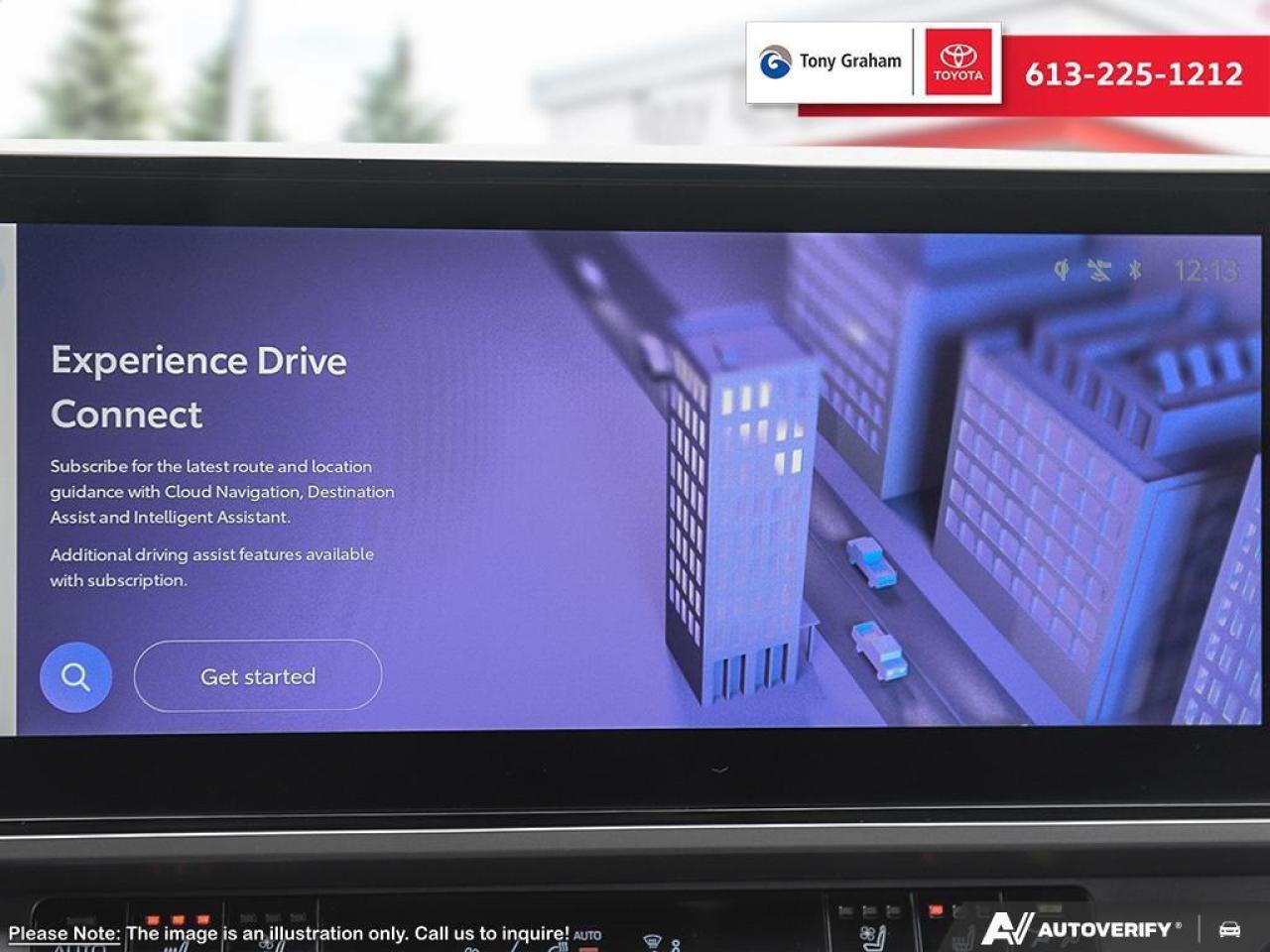Click the underlined Please Note text
Screen dimensions: 1270x952
63,933
